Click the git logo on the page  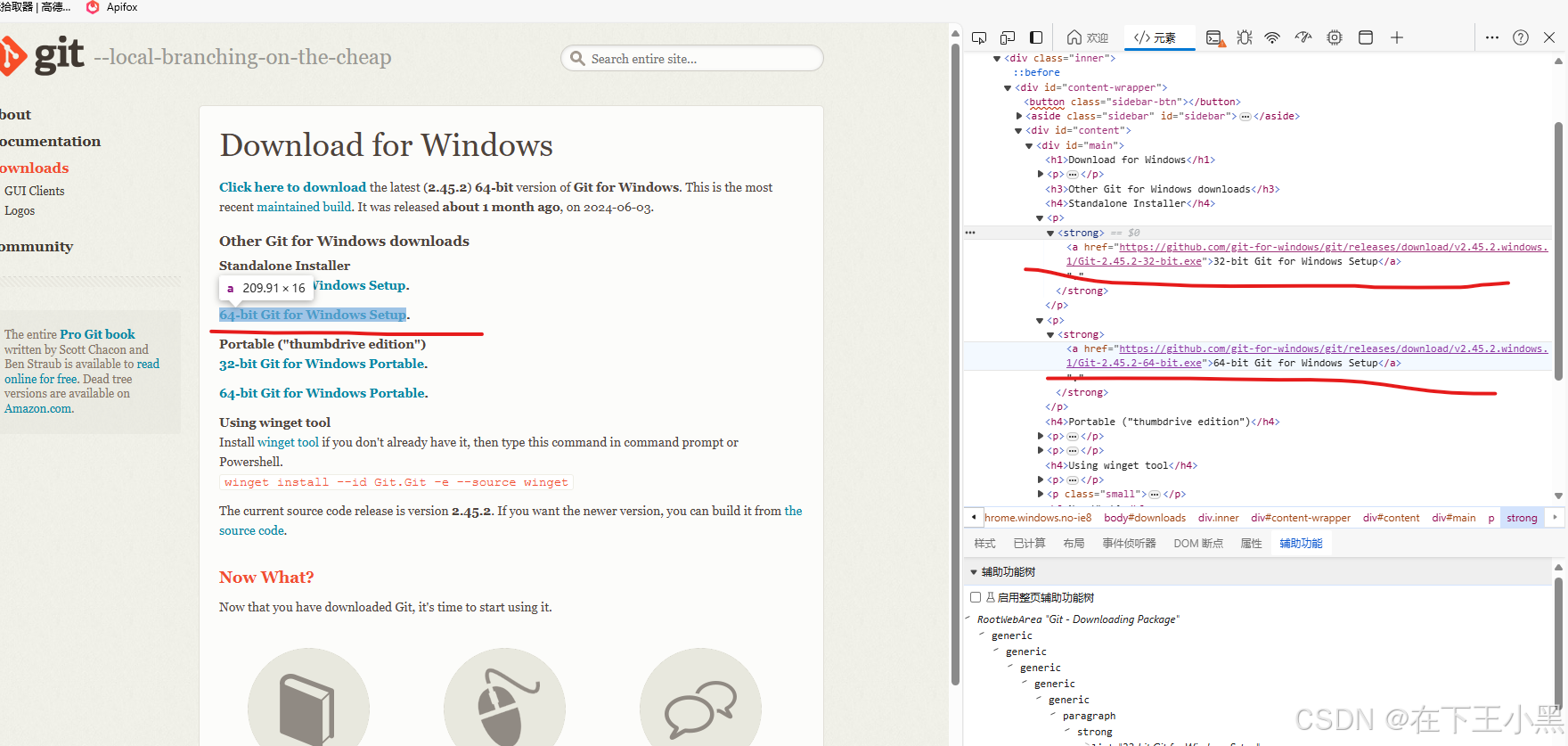tap(43, 56)
